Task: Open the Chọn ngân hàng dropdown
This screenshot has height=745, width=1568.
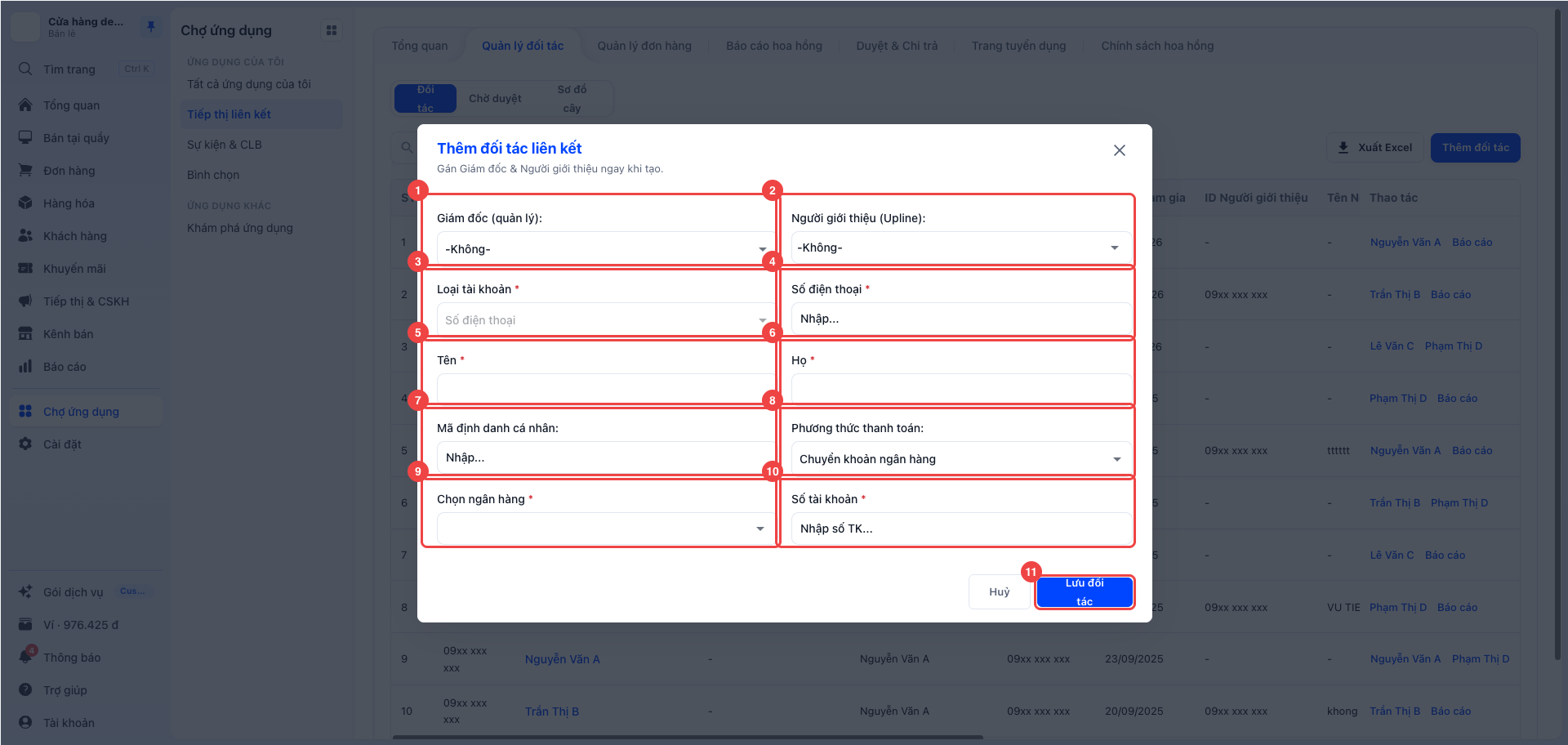Action: (605, 529)
